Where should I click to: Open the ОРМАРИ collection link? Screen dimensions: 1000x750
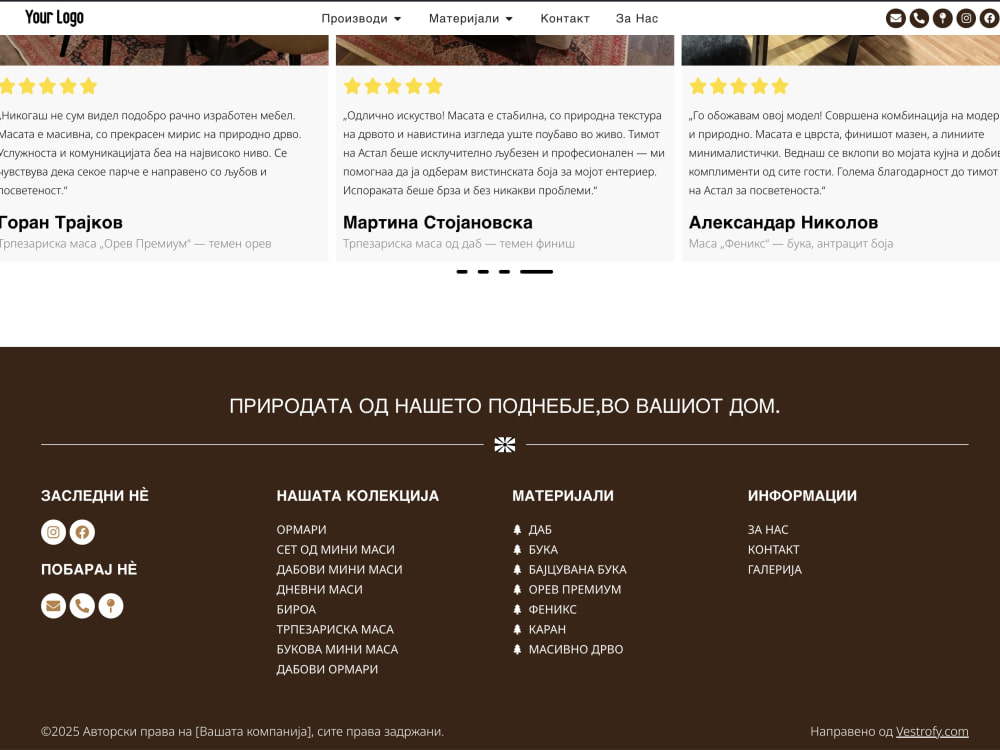(301, 529)
